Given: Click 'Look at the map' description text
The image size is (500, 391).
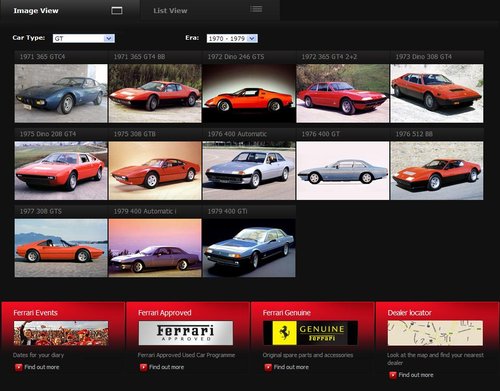Looking at the screenshot, I should tap(435, 359).
